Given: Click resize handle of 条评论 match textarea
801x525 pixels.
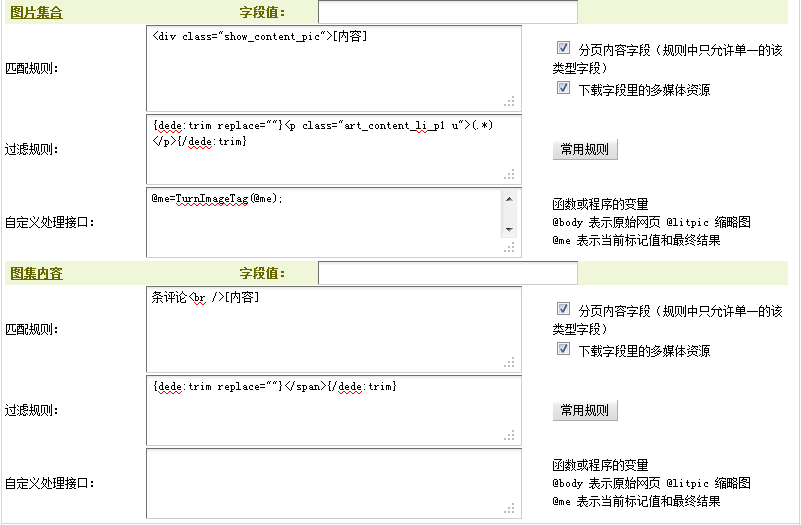Looking at the screenshot, I should [510, 362].
